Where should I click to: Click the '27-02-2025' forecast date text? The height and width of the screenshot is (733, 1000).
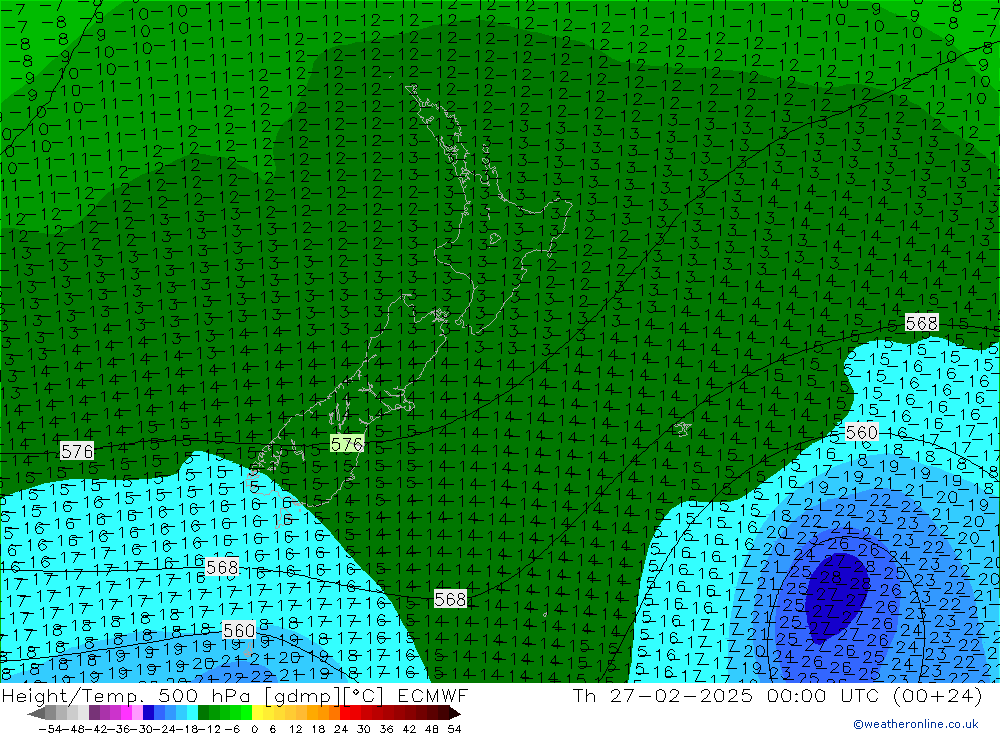click(x=681, y=695)
